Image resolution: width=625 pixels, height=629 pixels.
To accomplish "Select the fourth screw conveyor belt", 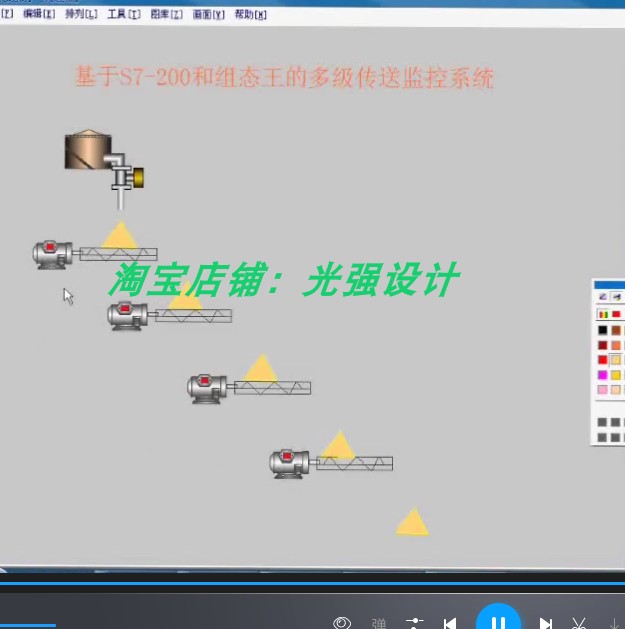I will point(354,463).
